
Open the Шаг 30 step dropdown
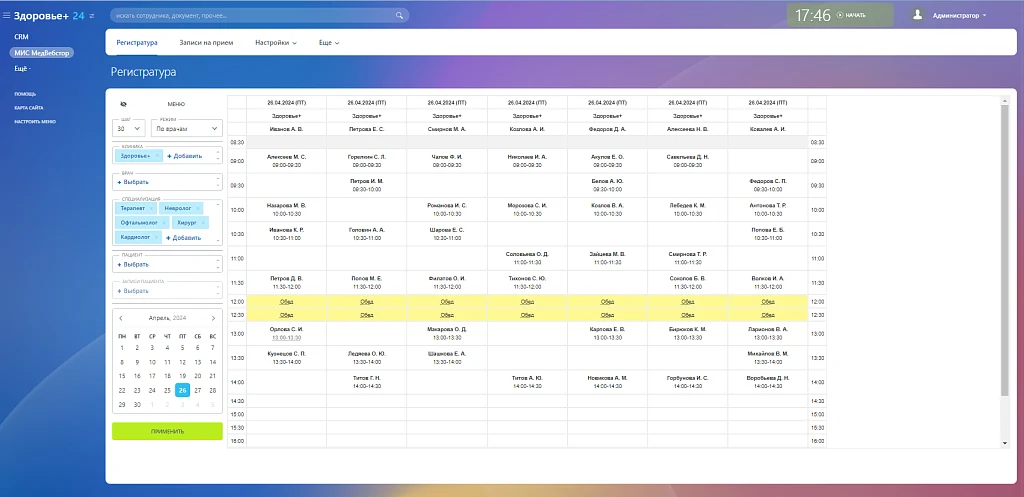pos(129,129)
